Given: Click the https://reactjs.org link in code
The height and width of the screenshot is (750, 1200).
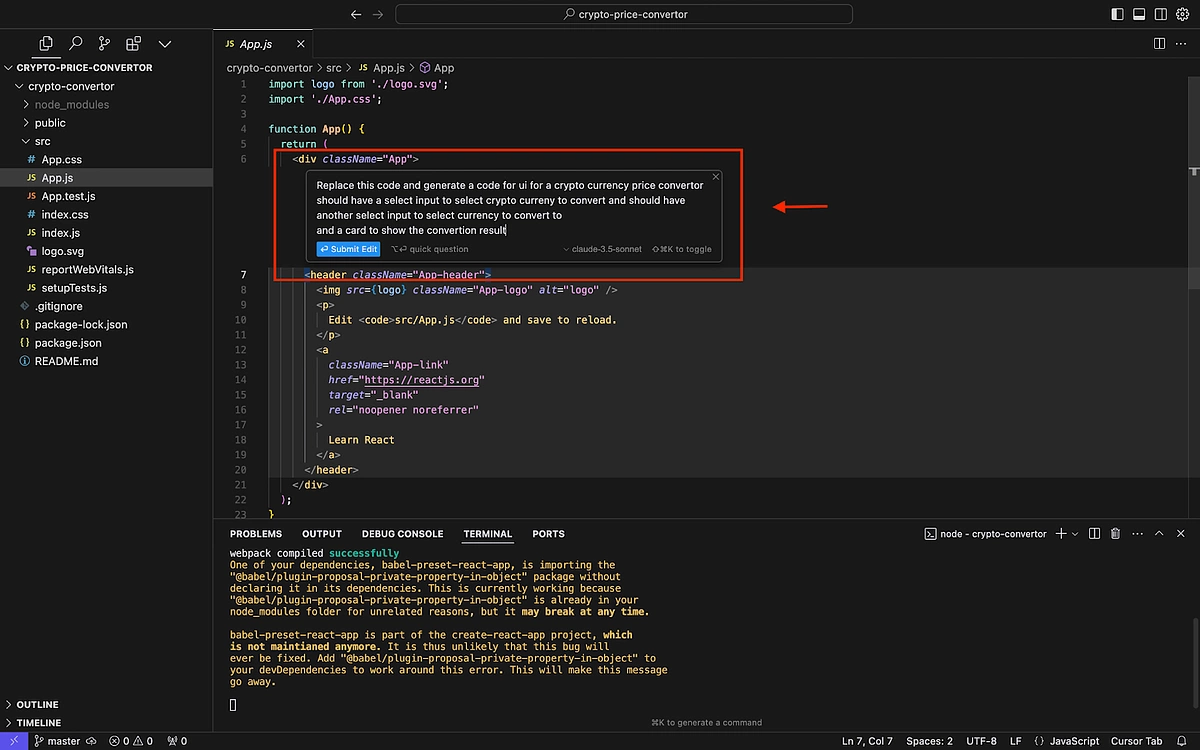Looking at the screenshot, I should coord(423,380).
